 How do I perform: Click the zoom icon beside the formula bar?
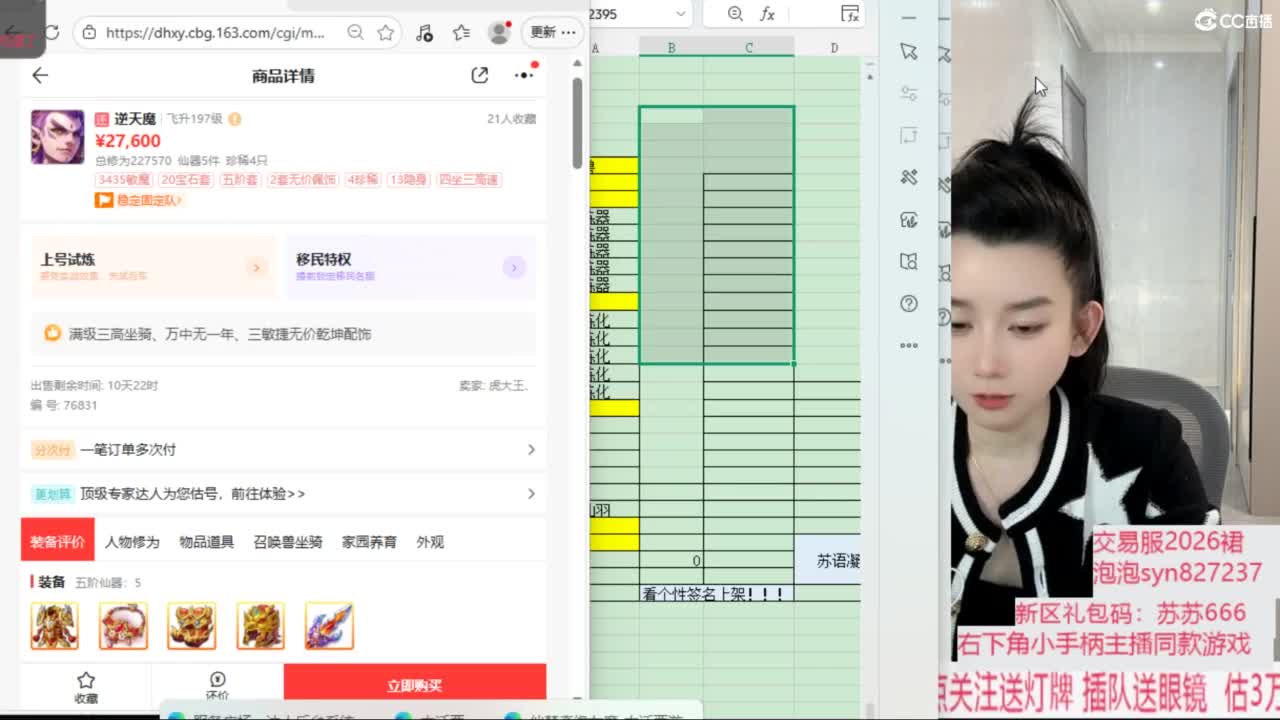[x=735, y=14]
